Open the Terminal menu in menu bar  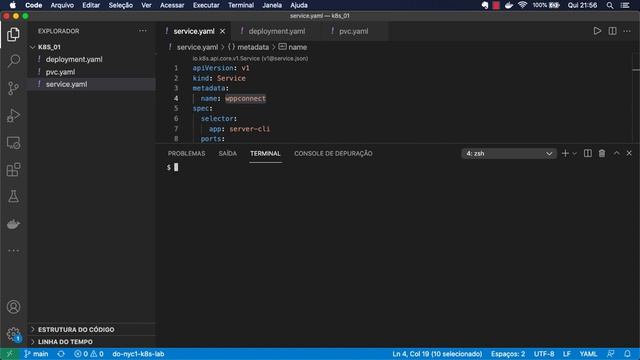click(x=241, y=5)
